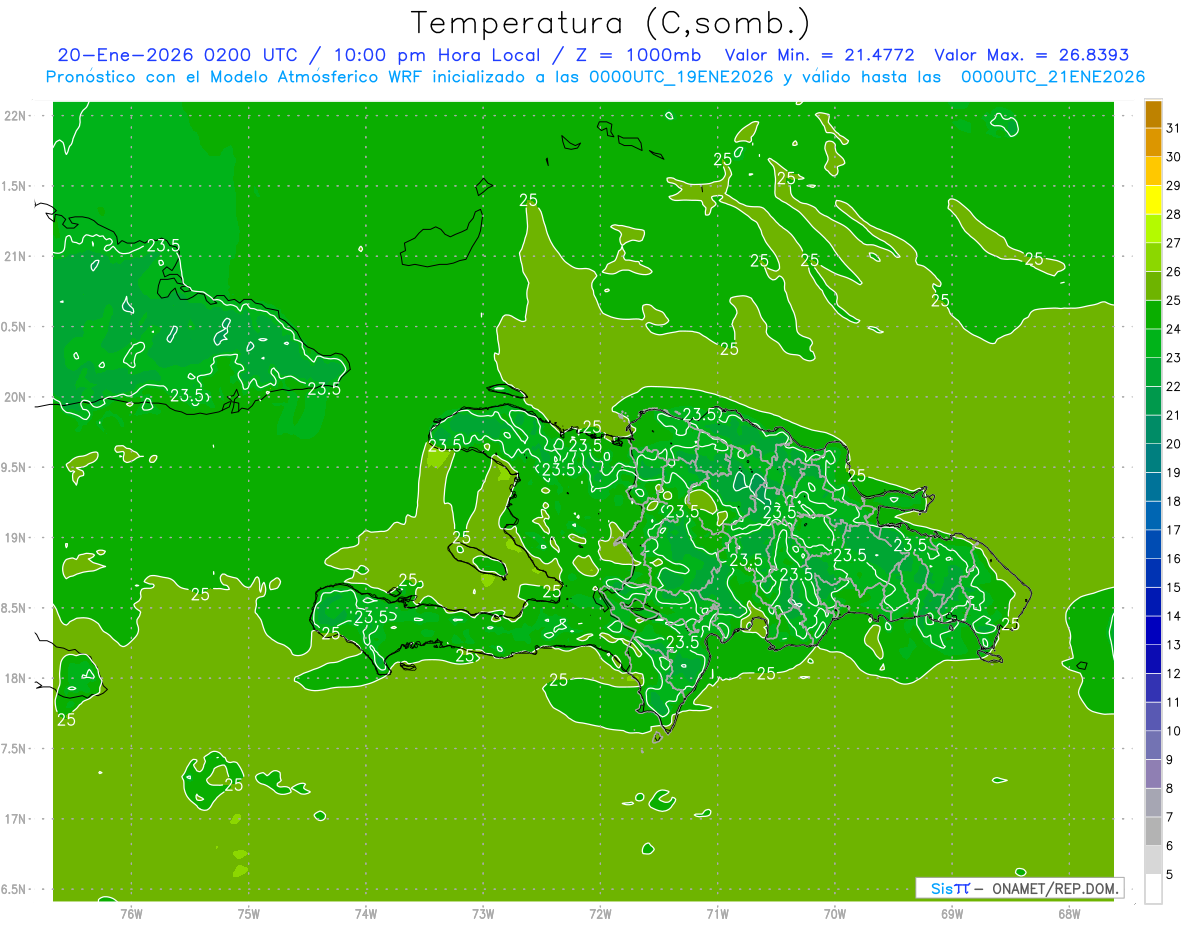This screenshot has width=1200, height=927.
Task: Click the colorbar label "11"
Action: click(x=1174, y=702)
